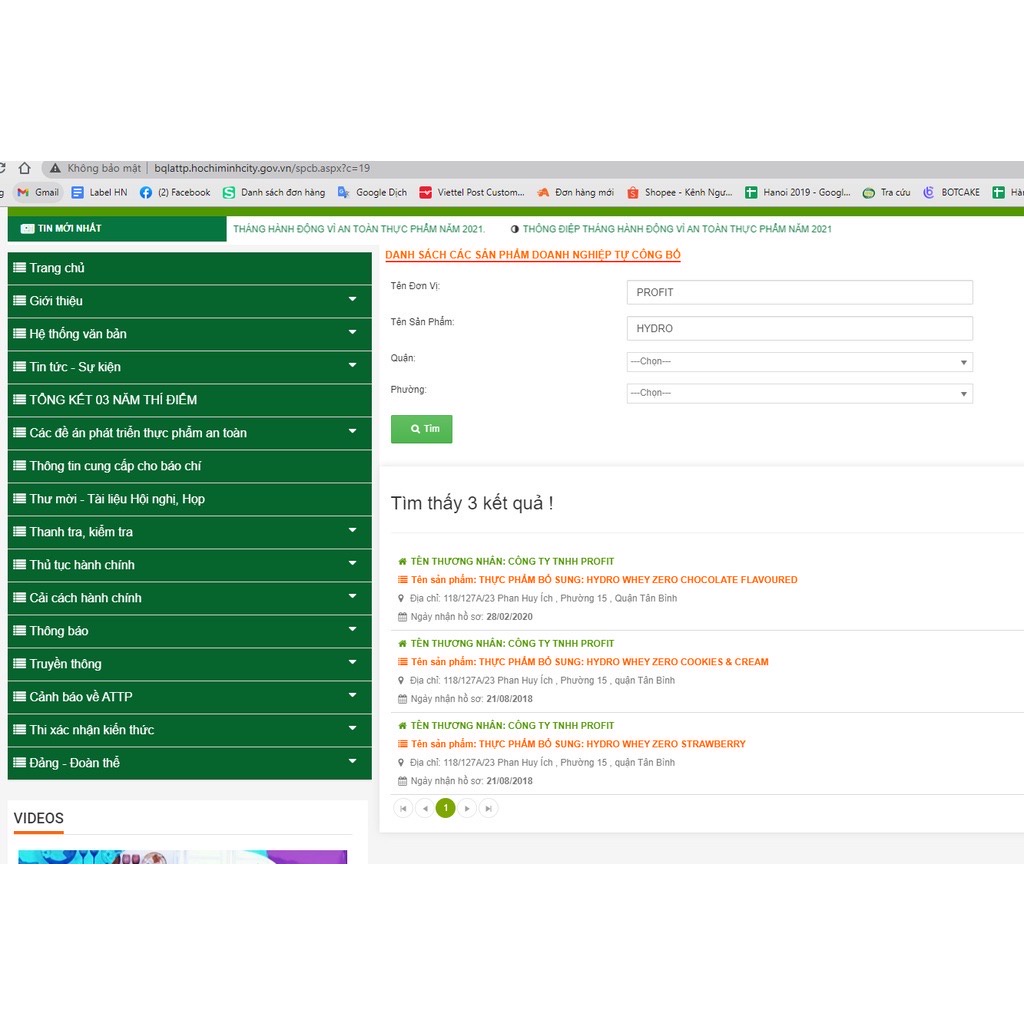Open the THÁNG HÀNH ĐỘNG VÌ AN TOÀN THỰC PHẨM news link

[359, 229]
